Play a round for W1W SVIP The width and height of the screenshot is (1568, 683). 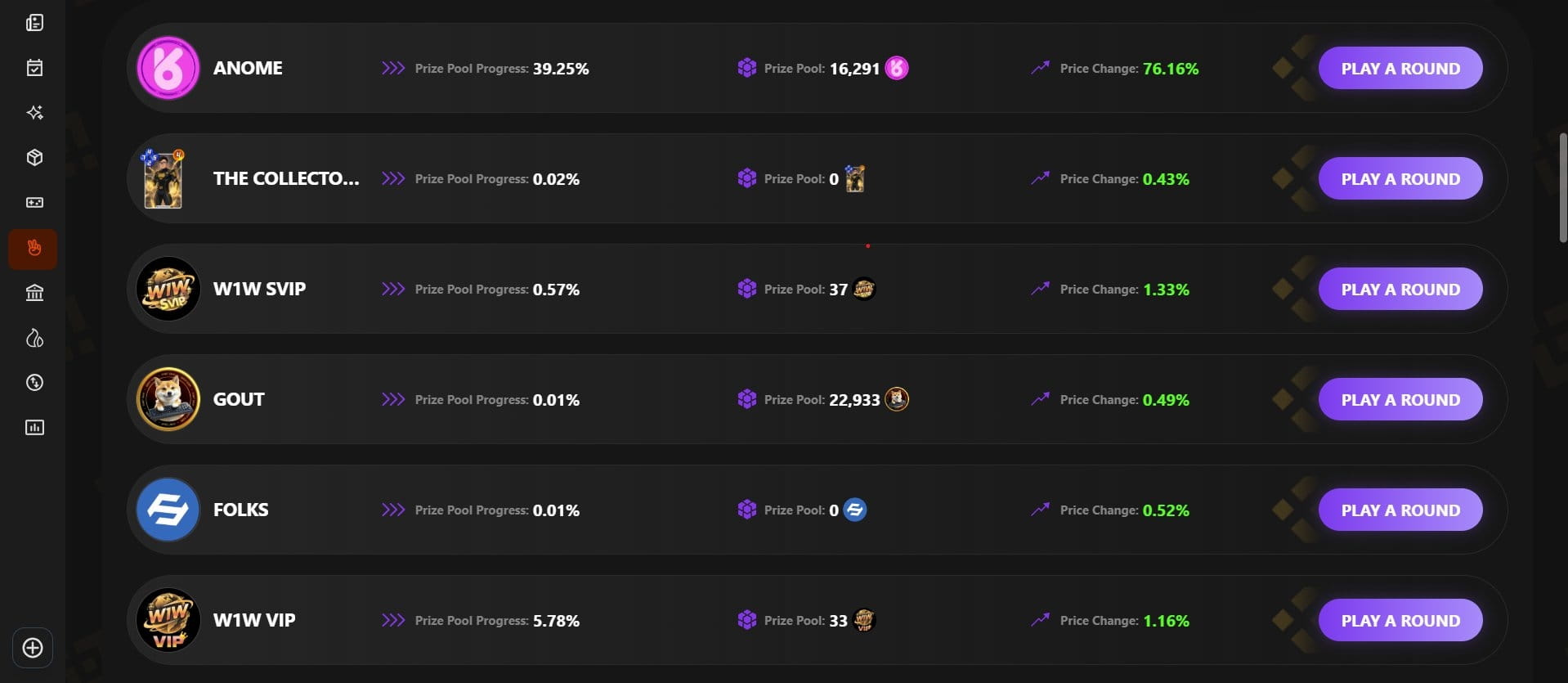(1400, 290)
